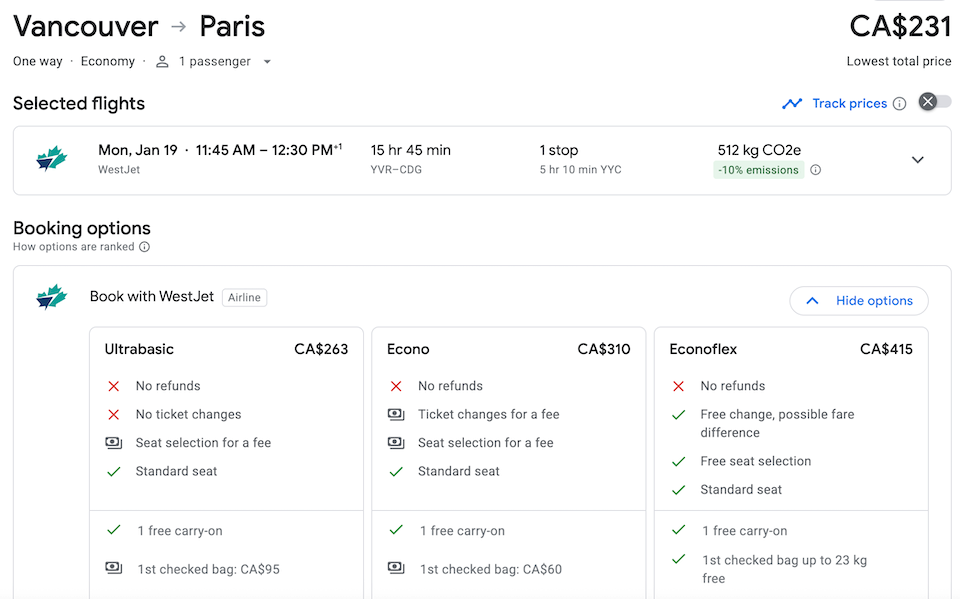Screen dimensions: 960x599
Task: Click the -10% emissions badge
Action: click(758, 170)
